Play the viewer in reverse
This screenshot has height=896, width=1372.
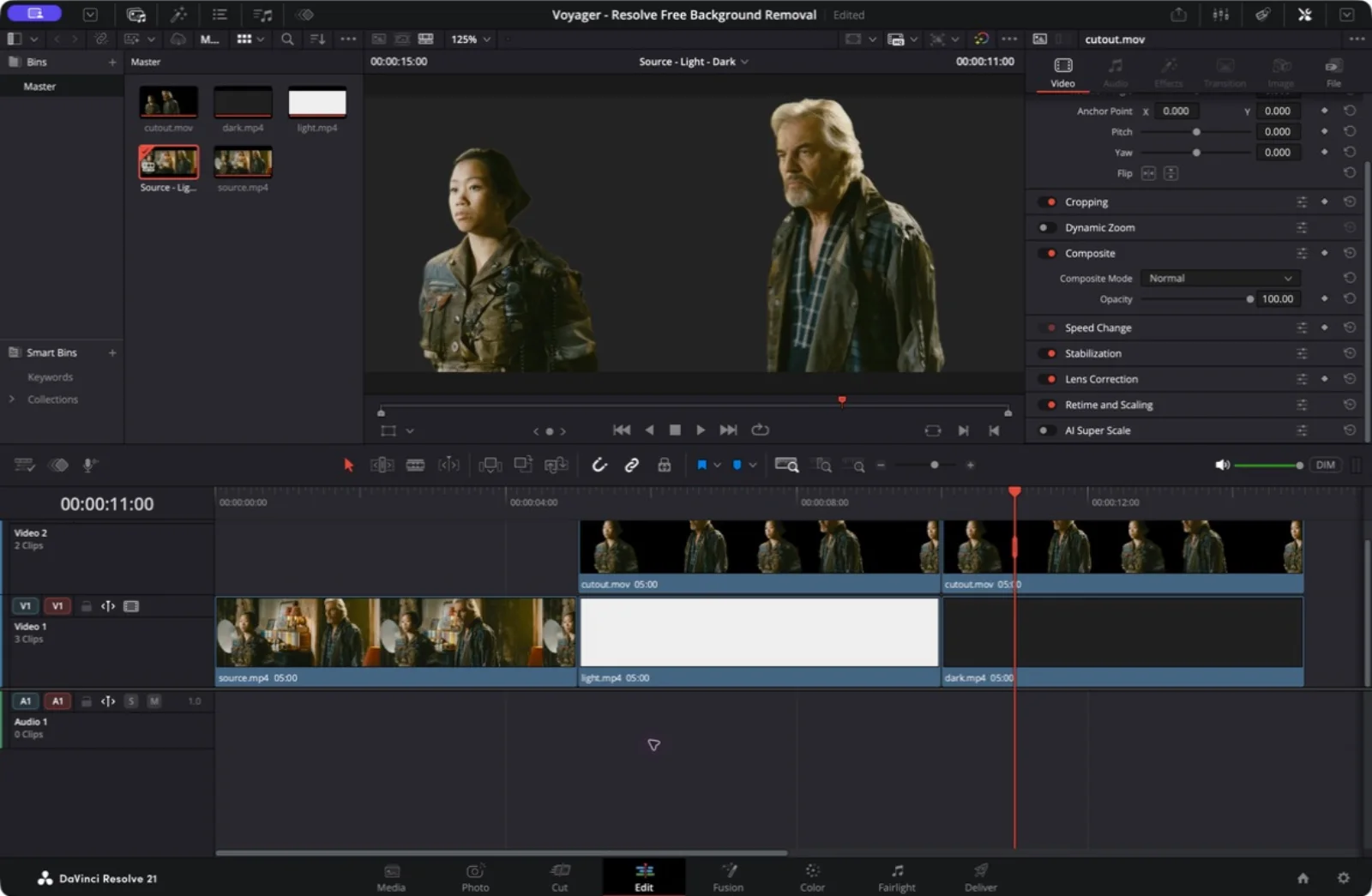[649, 430]
